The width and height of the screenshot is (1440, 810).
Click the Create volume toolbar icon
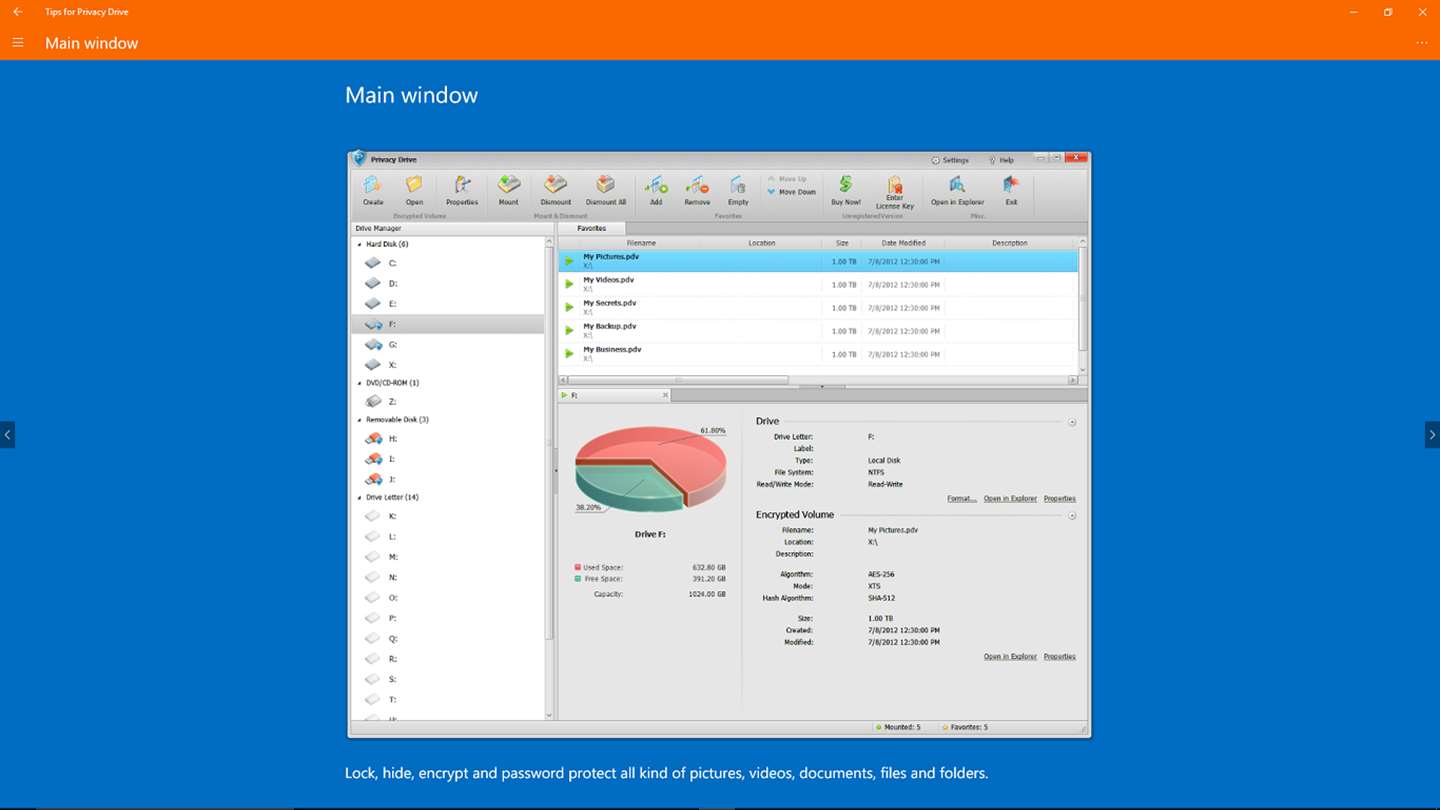click(373, 191)
